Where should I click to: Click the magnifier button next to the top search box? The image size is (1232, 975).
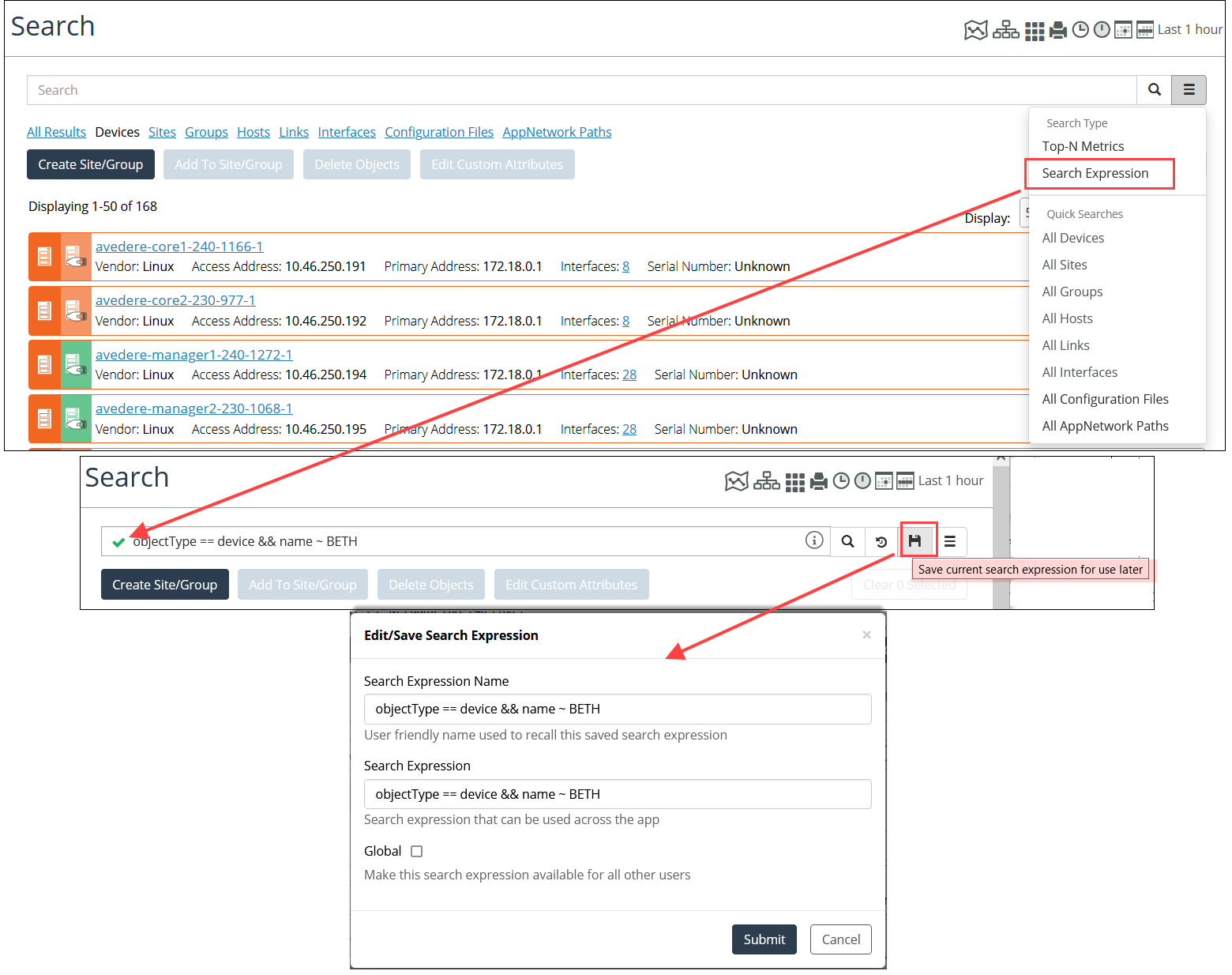(1154, 90)
